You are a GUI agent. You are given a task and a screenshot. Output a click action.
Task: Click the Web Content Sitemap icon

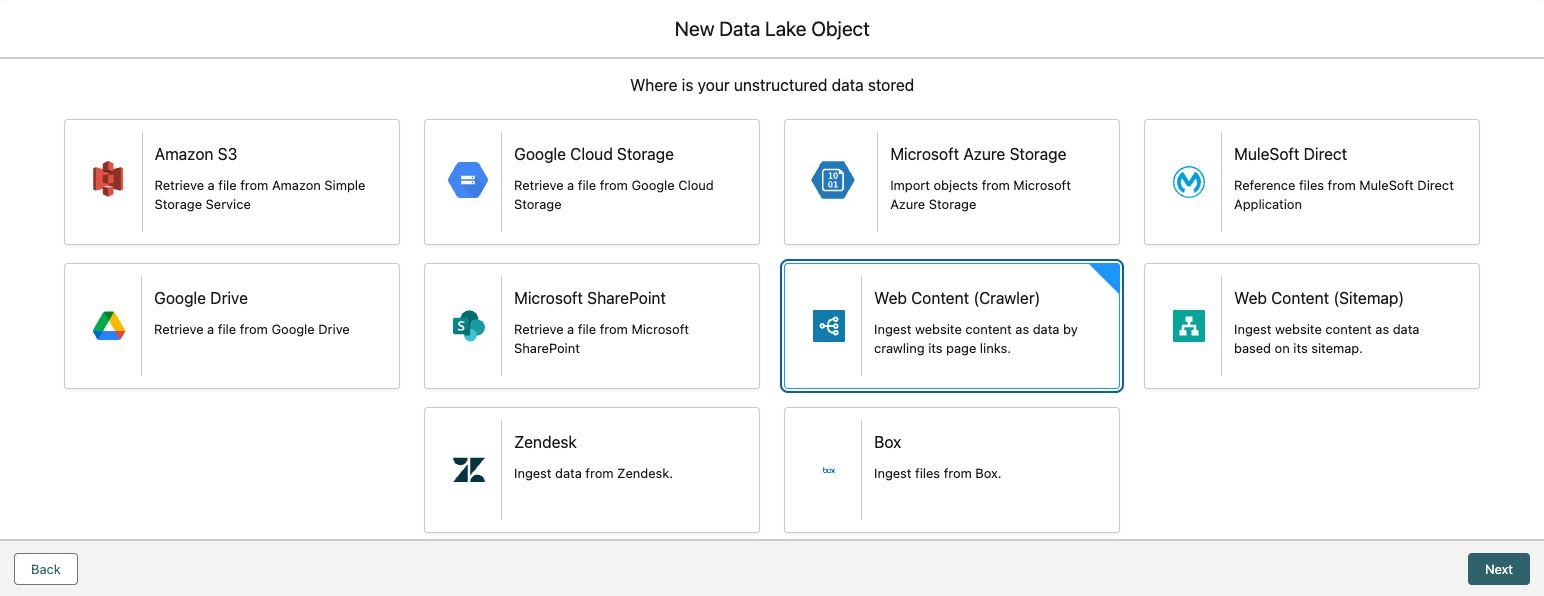point(1188,325)
